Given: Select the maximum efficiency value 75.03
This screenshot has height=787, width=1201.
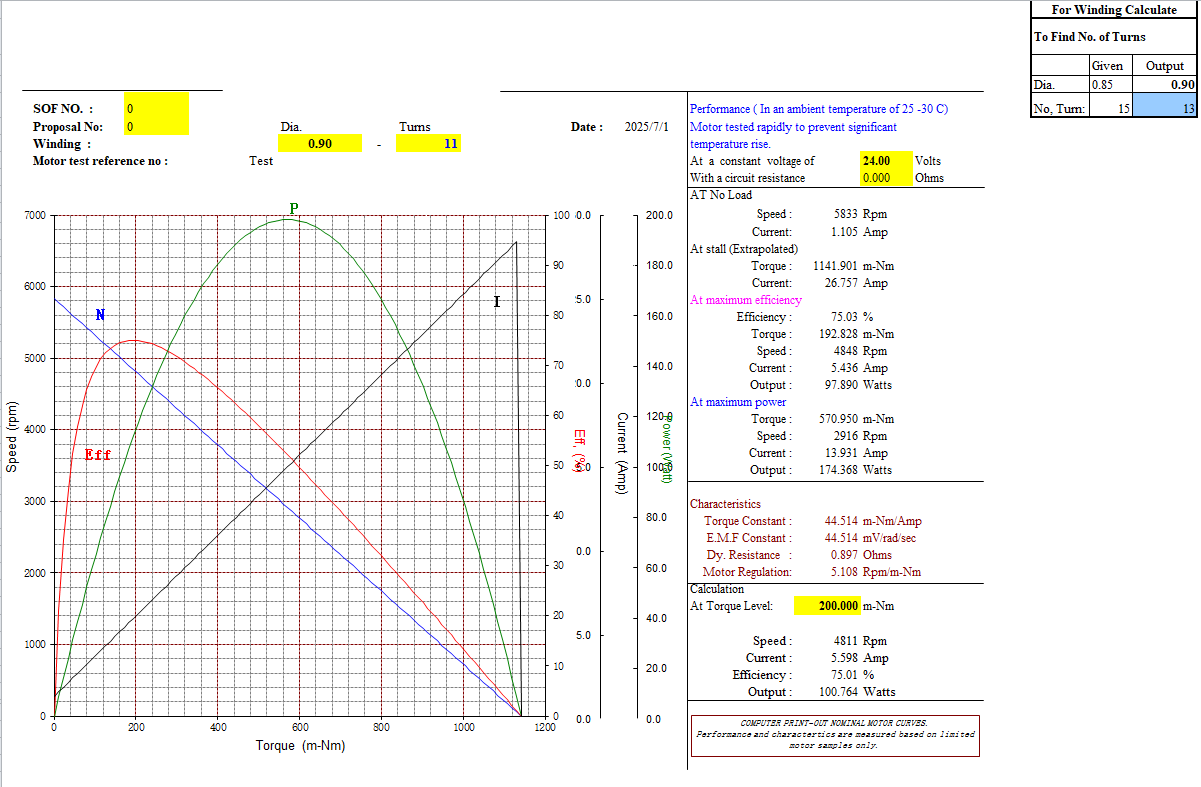Looking at the screenshot, I should coord(845,317).
